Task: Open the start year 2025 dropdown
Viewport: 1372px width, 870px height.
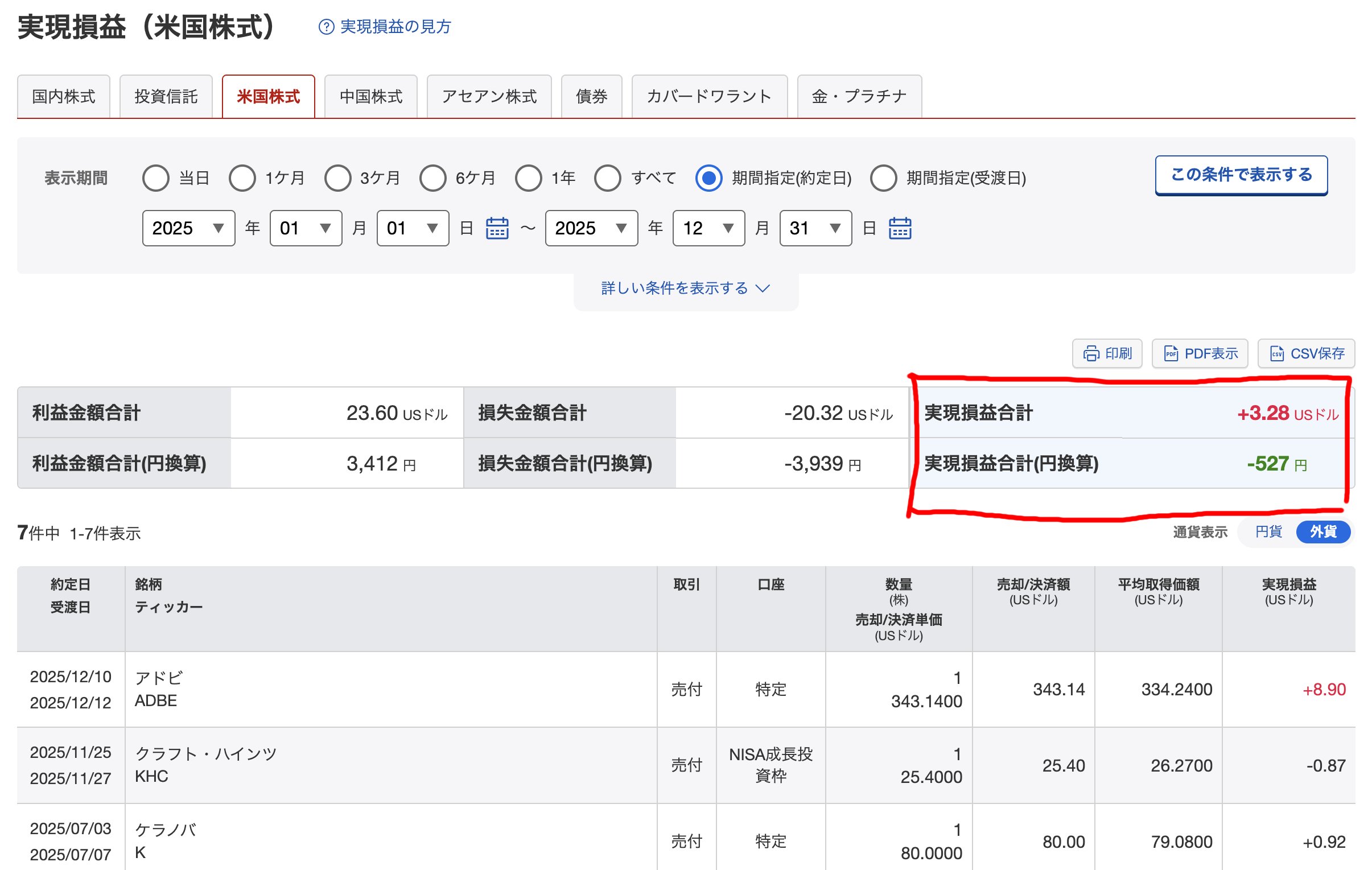Action: coord(188,229)
